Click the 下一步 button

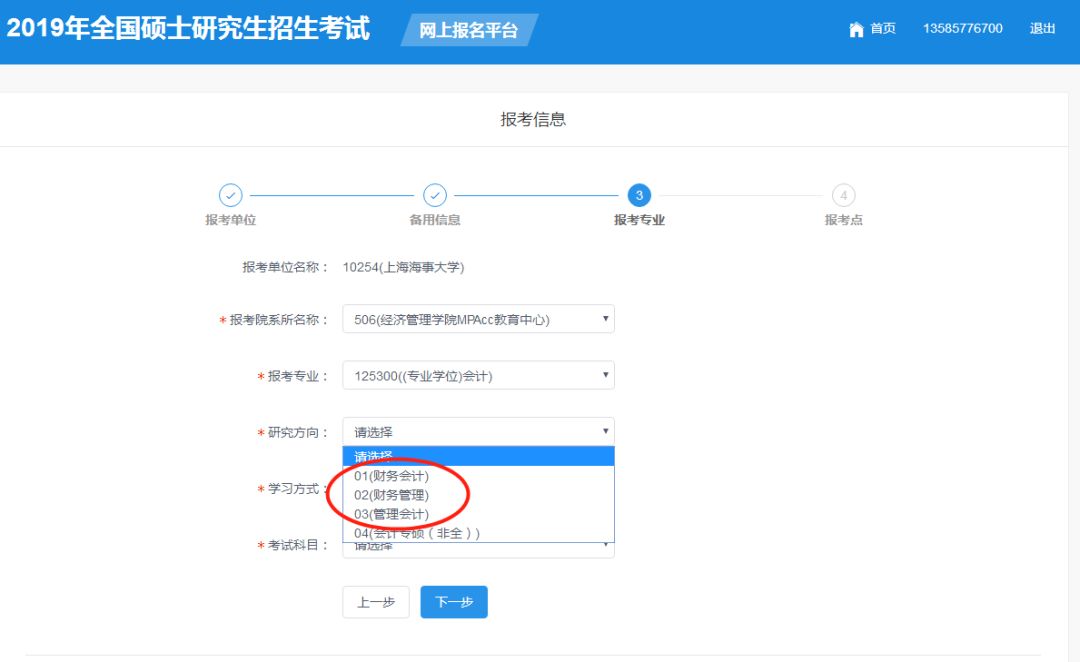click(454, 602)
